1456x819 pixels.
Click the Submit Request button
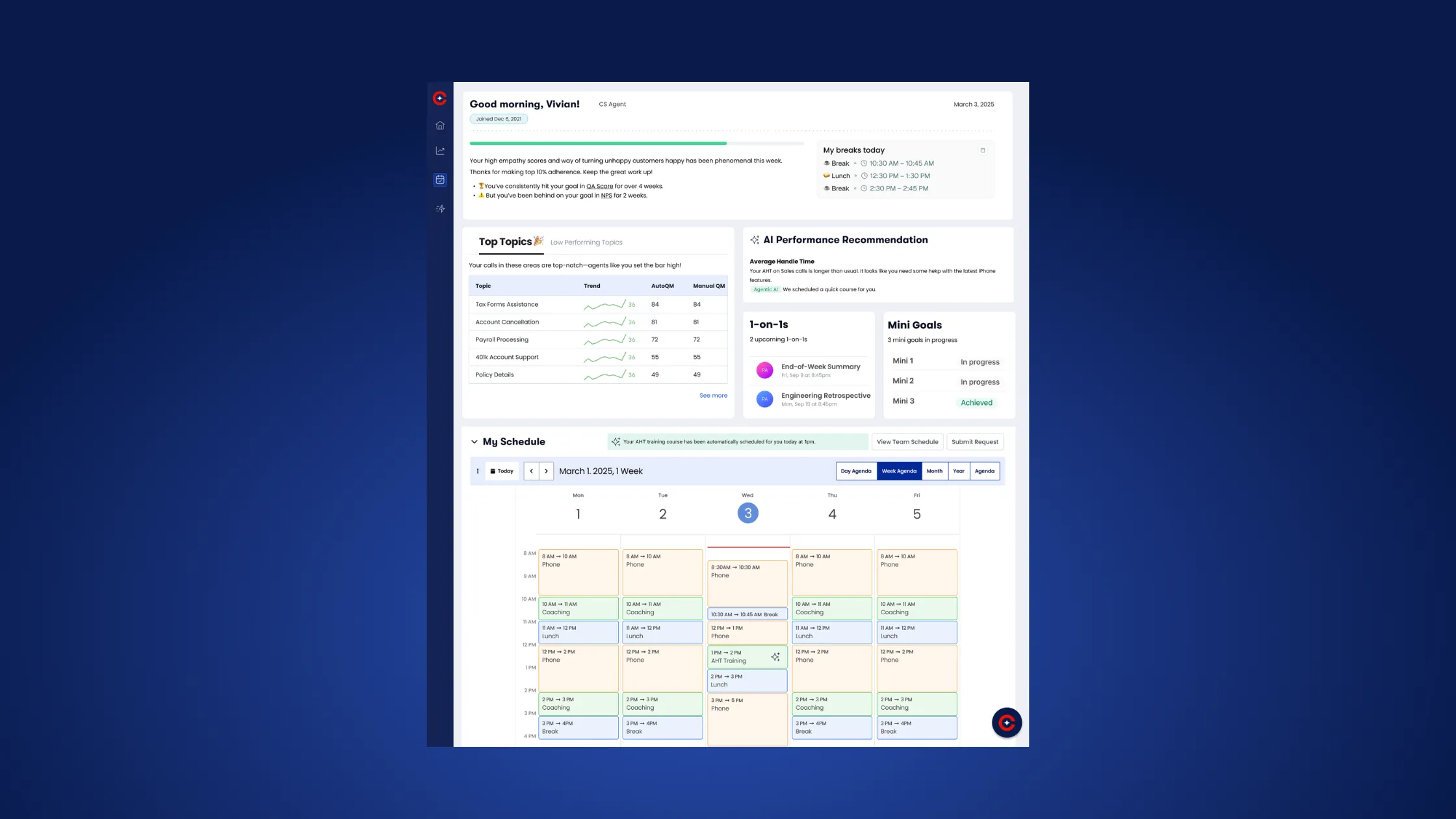click(x=974, y=442)
